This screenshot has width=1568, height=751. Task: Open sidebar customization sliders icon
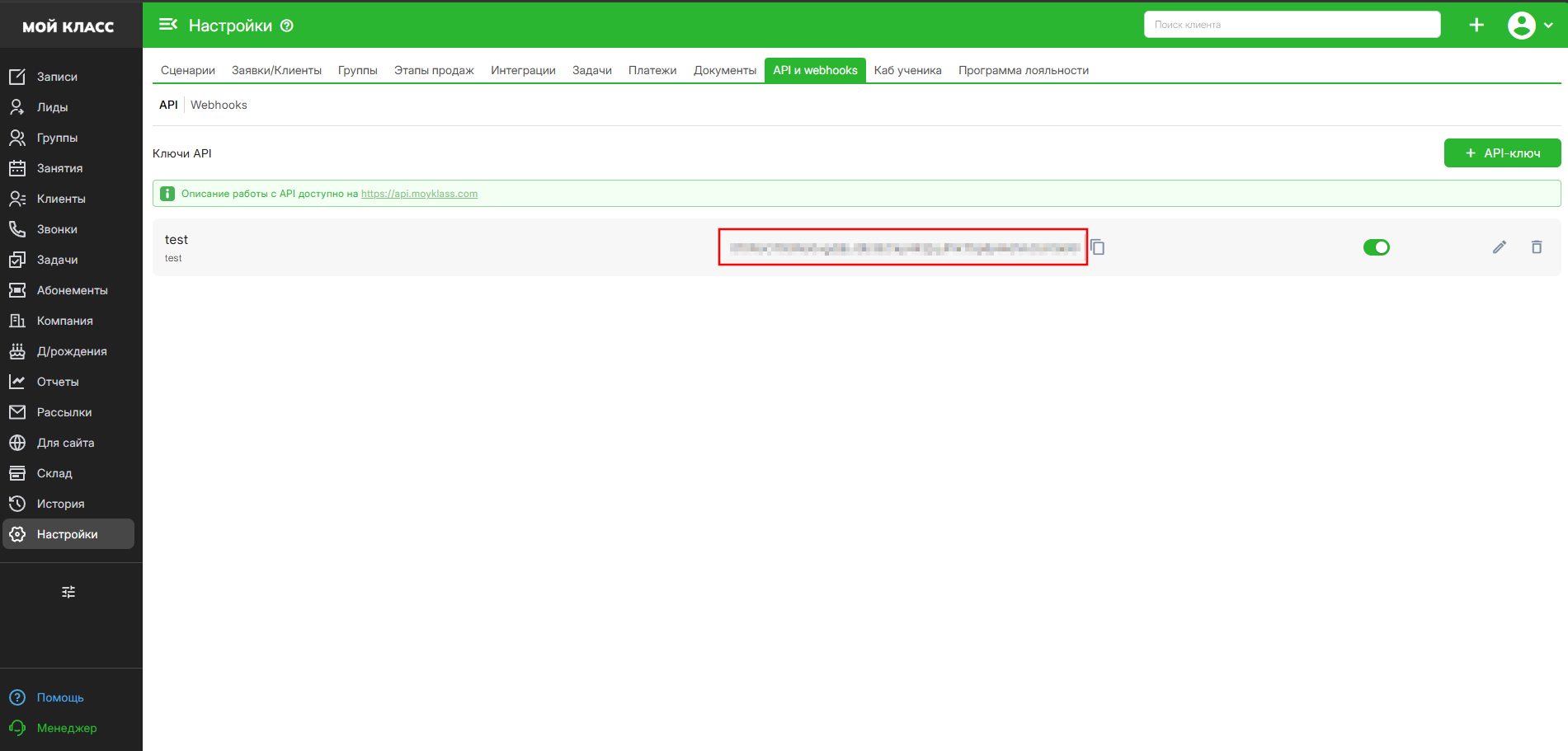tap(68, 592)
